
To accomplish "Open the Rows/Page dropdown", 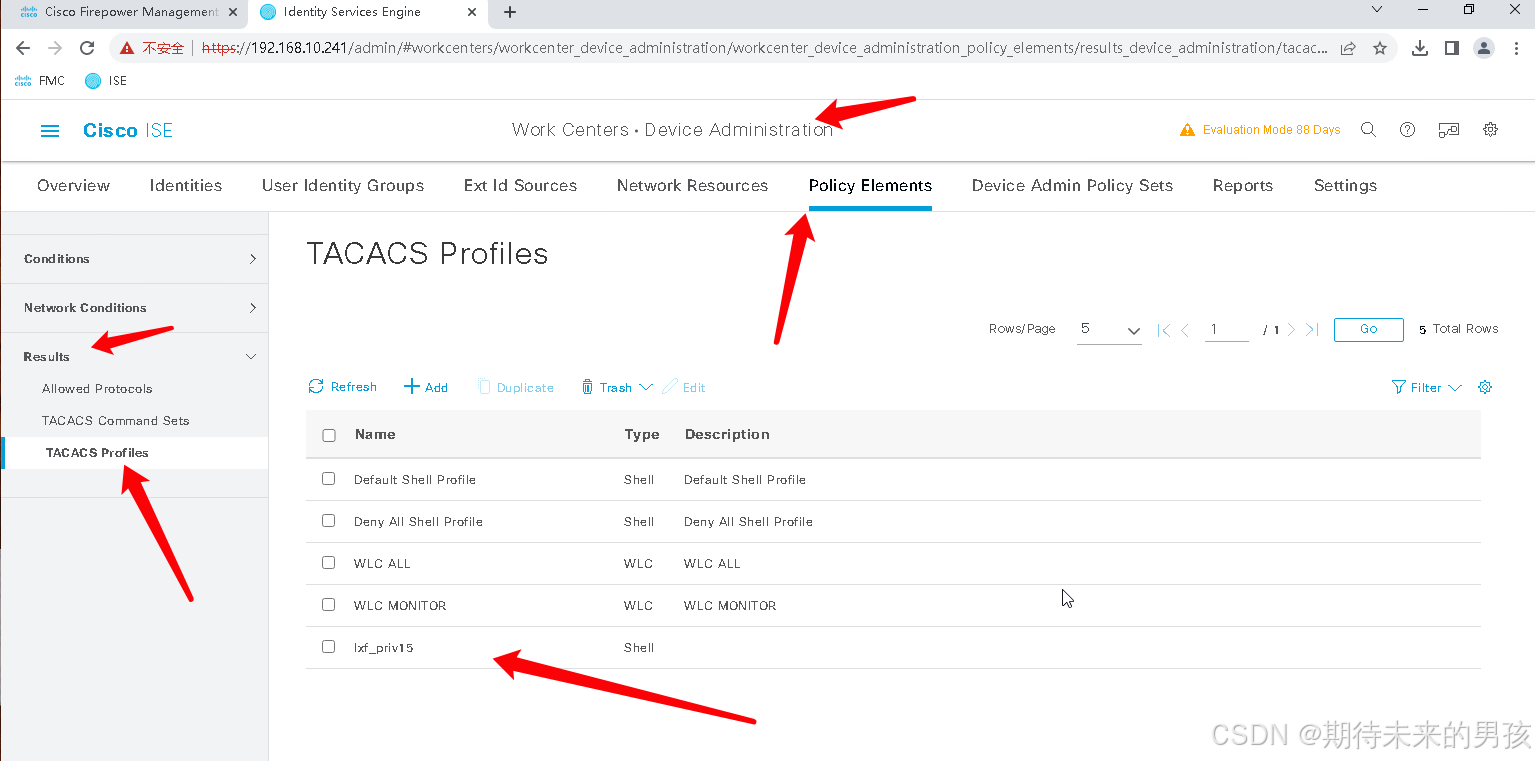I will 1109,330.
